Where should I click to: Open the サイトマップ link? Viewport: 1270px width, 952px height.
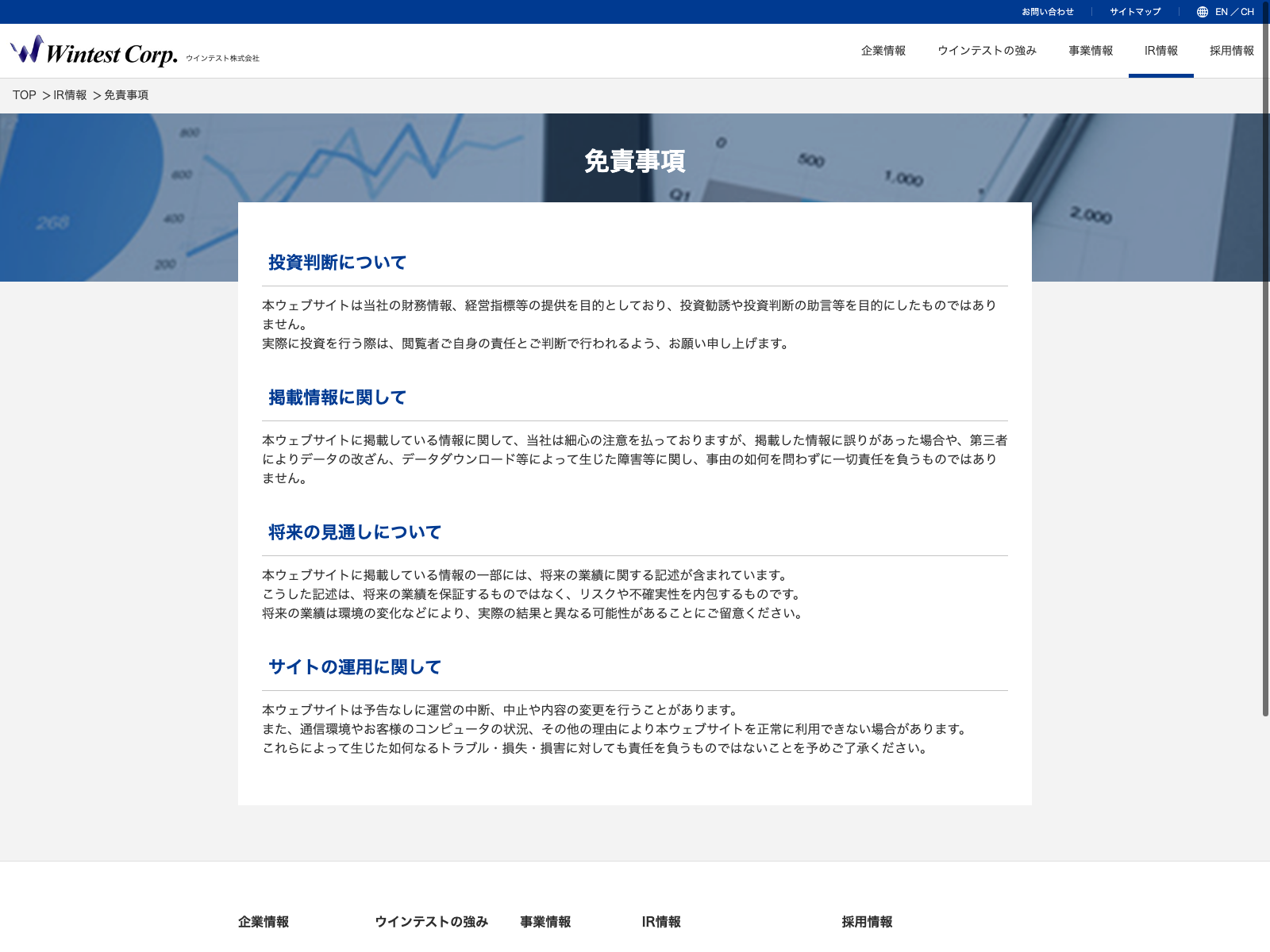pos(1135,12)
